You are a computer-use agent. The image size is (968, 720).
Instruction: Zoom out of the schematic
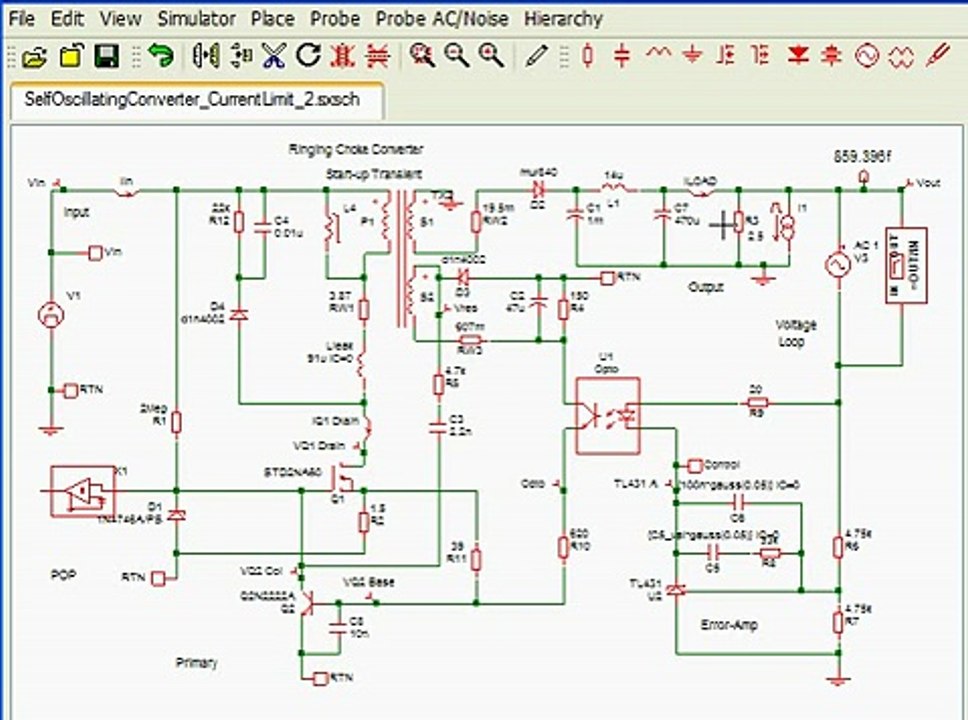coord(457,56)
